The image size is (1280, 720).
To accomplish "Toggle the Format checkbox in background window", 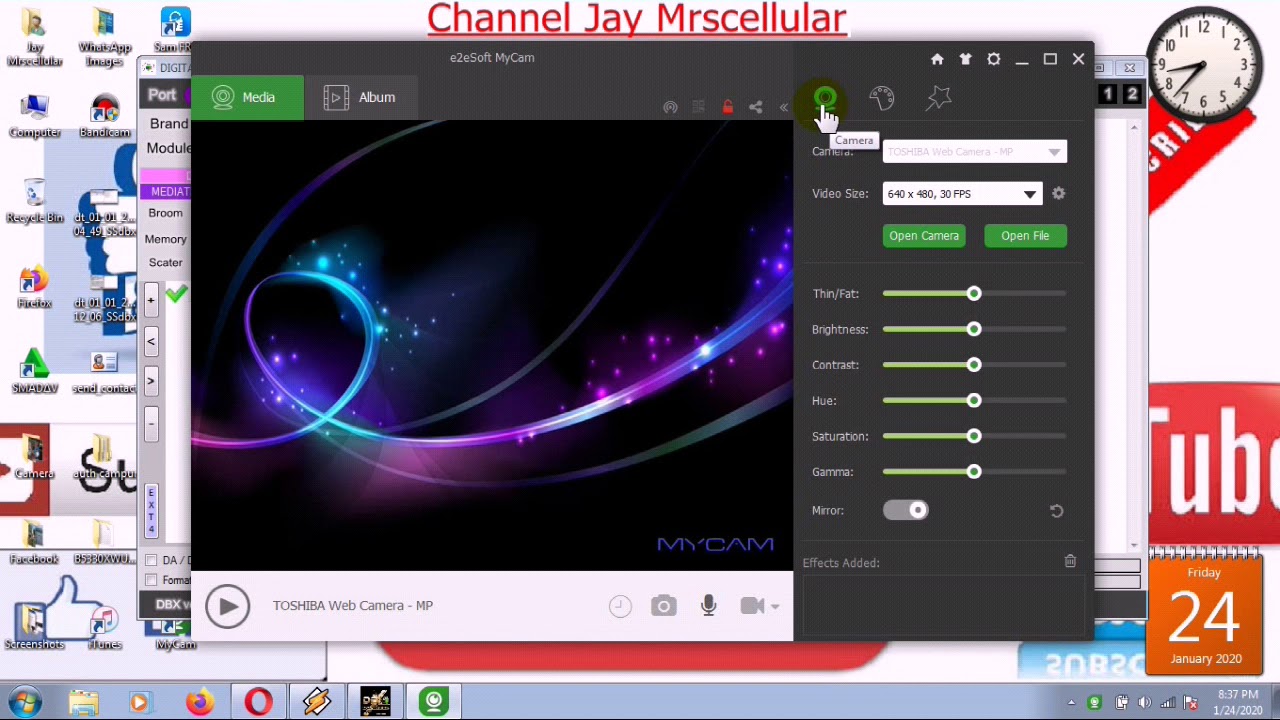I will coord(151,580).
